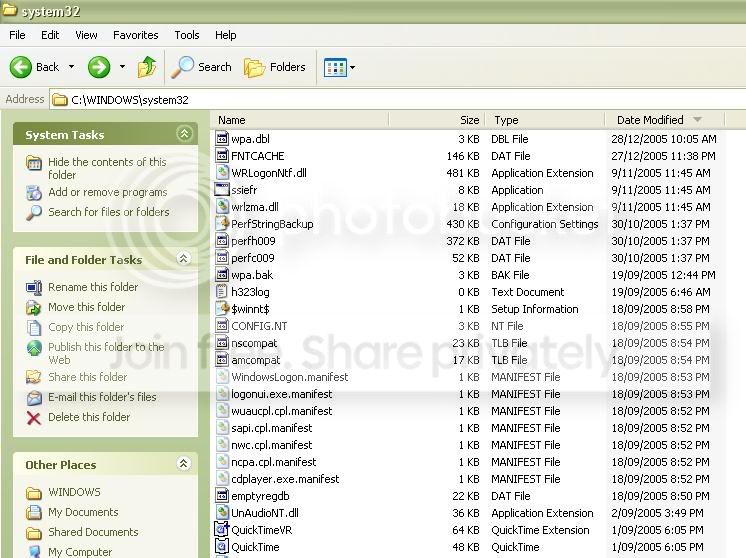Sort by the Date Modified column header
Viewport: 746px width, 558px height.
pos(664,120)
